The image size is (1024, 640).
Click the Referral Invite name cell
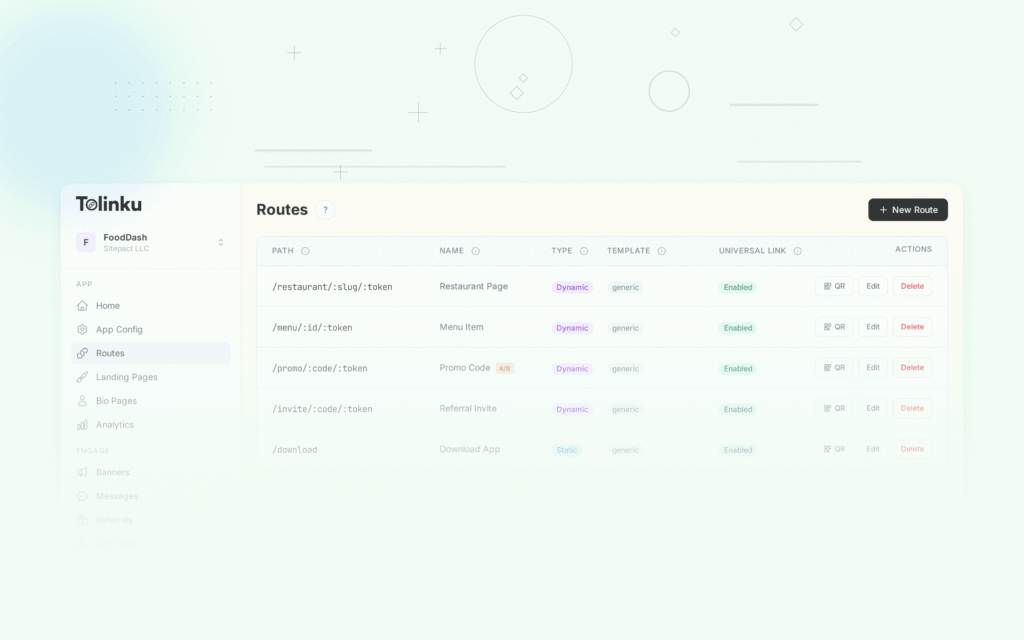(x=468, y=408)
